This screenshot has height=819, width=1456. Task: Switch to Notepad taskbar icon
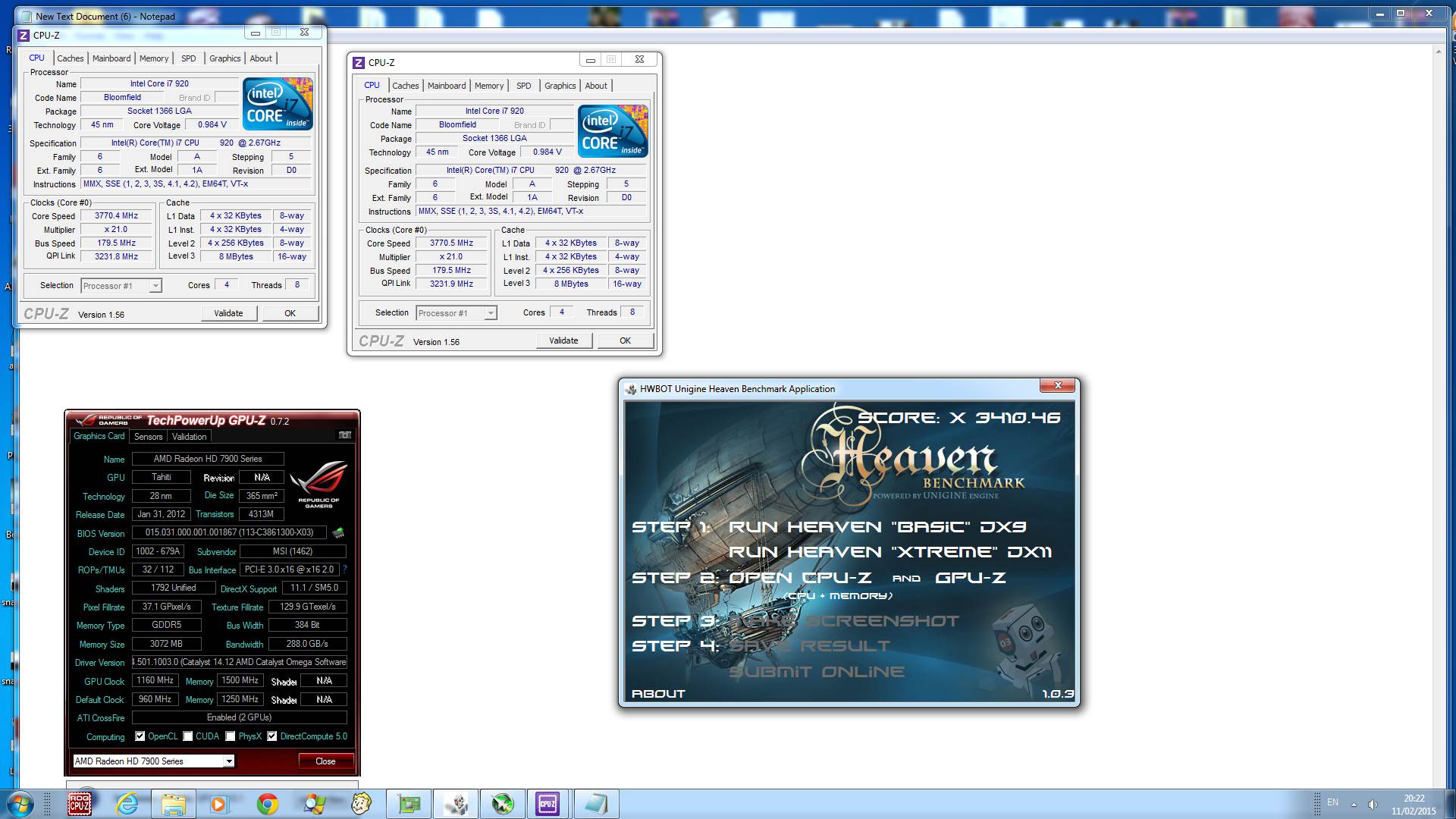coord(595,804)
